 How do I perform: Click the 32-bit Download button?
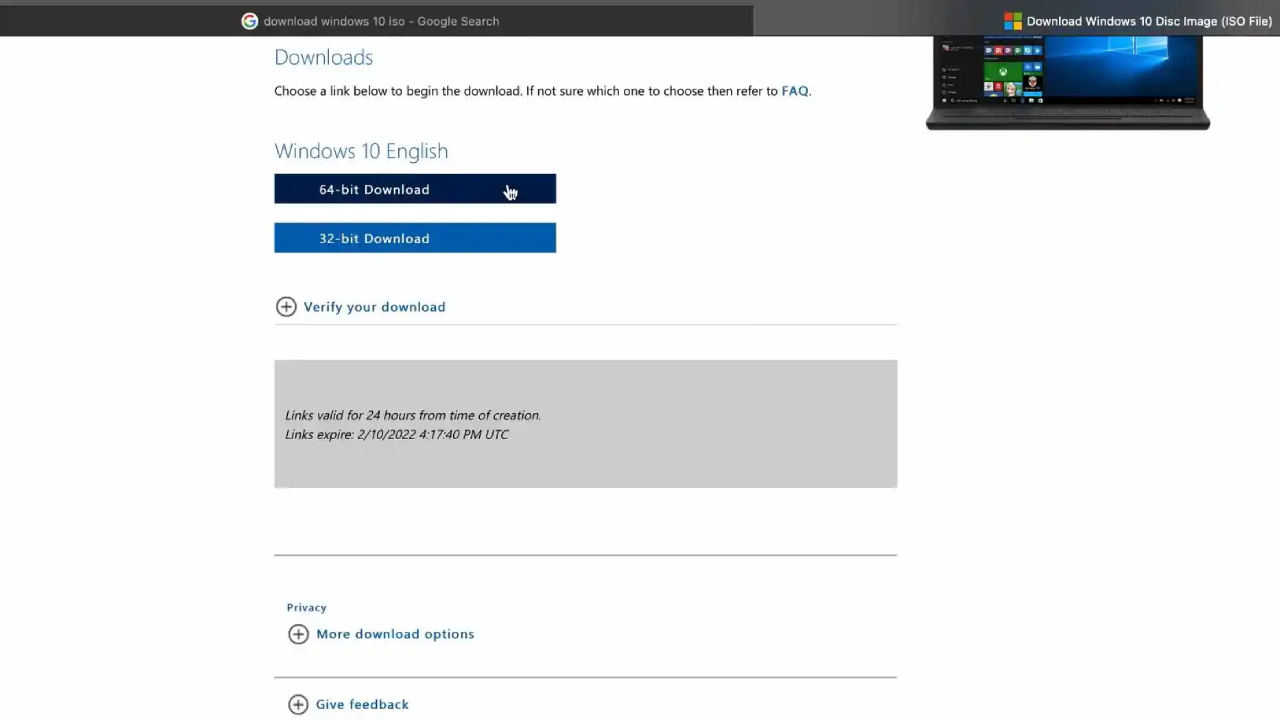415,238
